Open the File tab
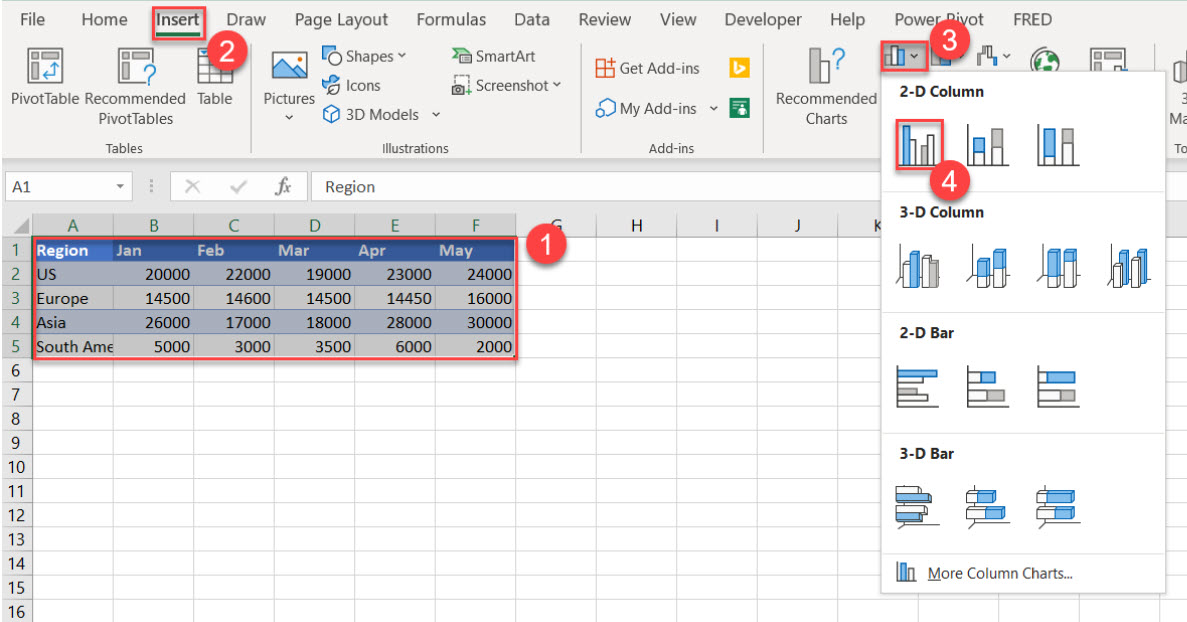Screen dimensions: 1187x622 (32, 20)
